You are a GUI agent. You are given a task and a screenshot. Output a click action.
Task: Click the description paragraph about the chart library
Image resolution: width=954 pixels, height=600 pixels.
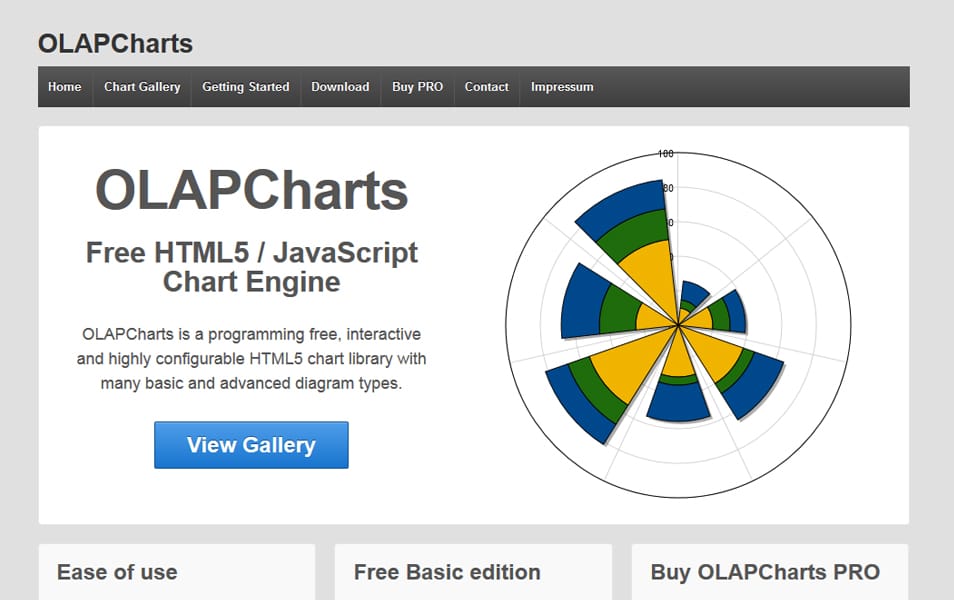click(x=251, y=358)
